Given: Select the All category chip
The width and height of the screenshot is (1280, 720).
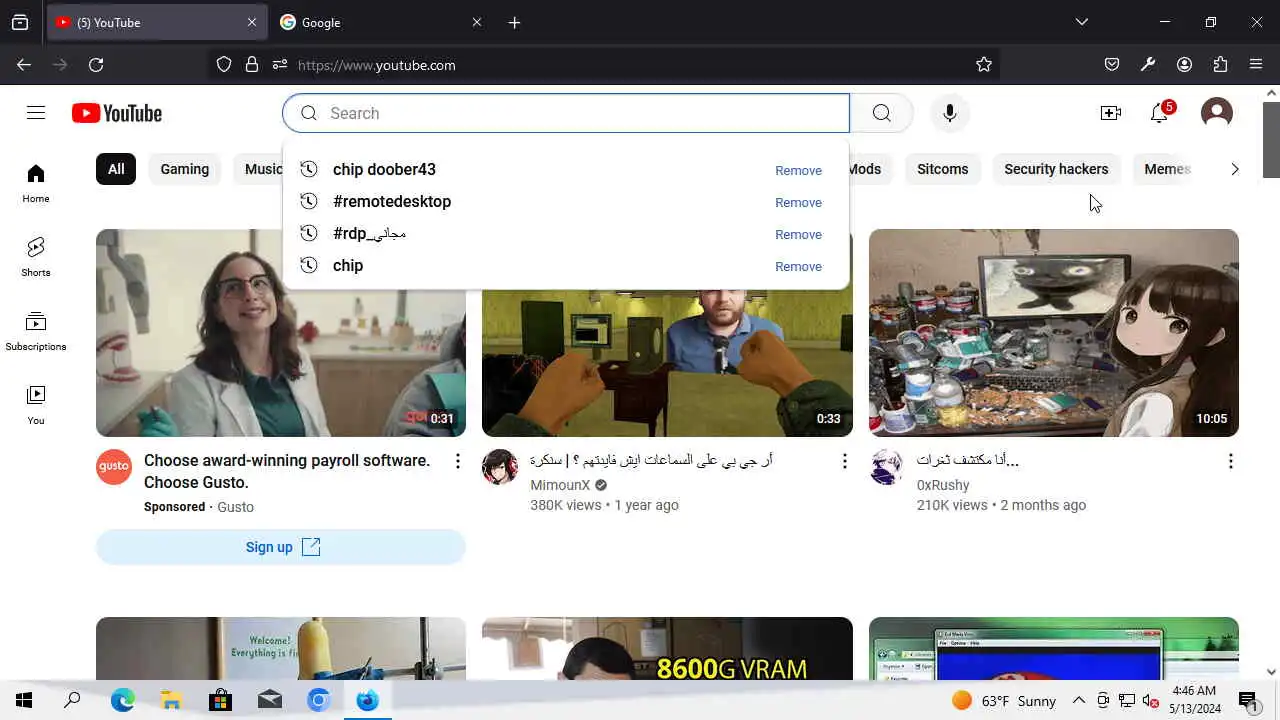Looking at the screenshot, I should (x=116, y=169).
